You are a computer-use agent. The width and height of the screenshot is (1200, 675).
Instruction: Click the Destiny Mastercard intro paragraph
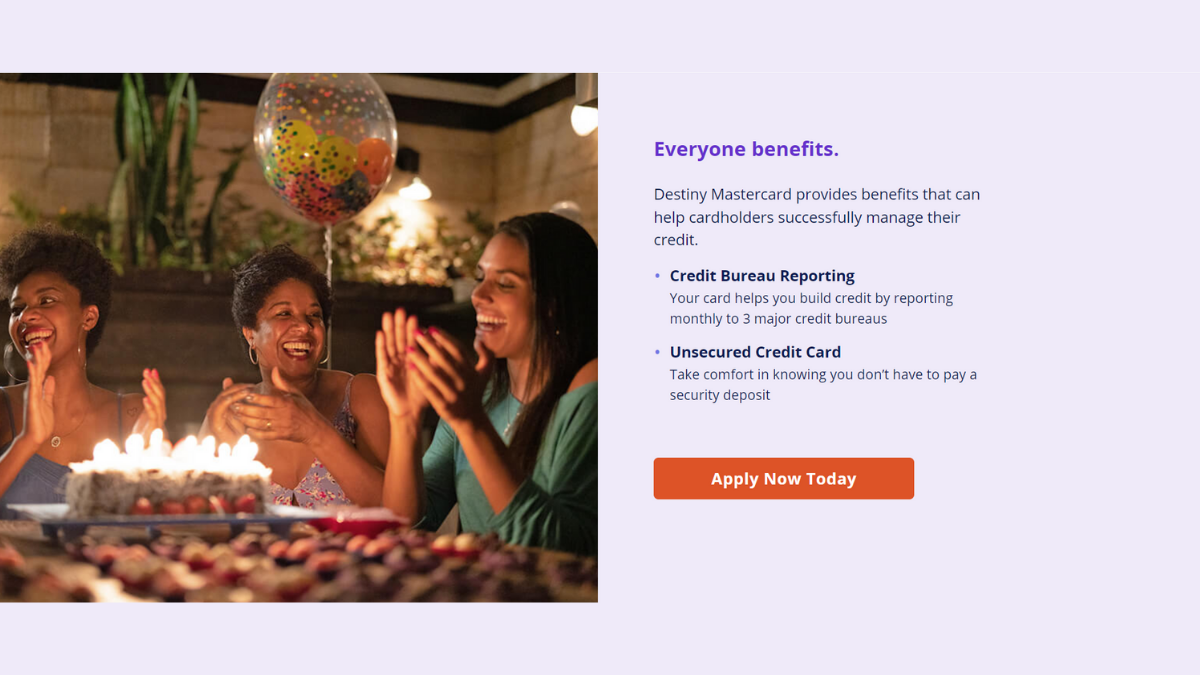817,217
